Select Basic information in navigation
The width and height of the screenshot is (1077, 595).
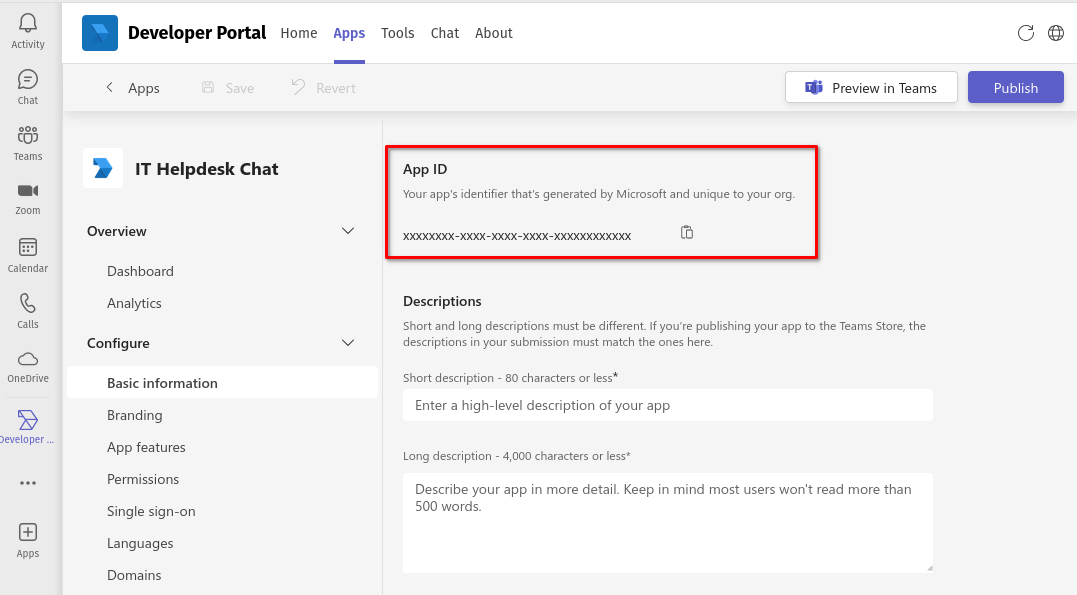(x=223, y=383)
